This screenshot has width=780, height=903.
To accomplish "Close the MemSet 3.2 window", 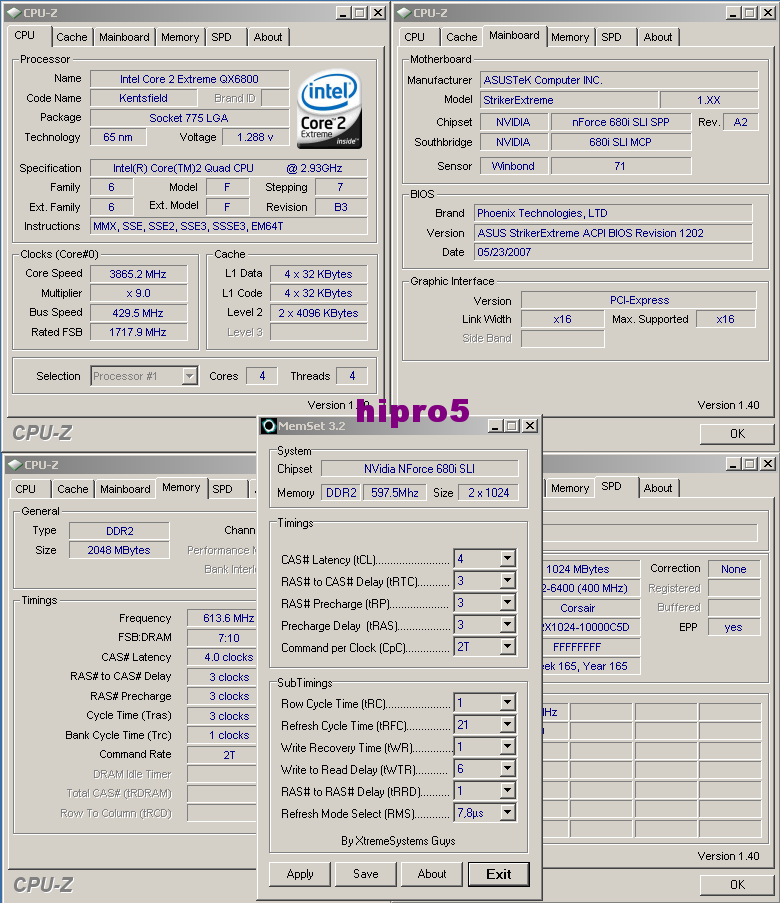I will click(530, 426).
